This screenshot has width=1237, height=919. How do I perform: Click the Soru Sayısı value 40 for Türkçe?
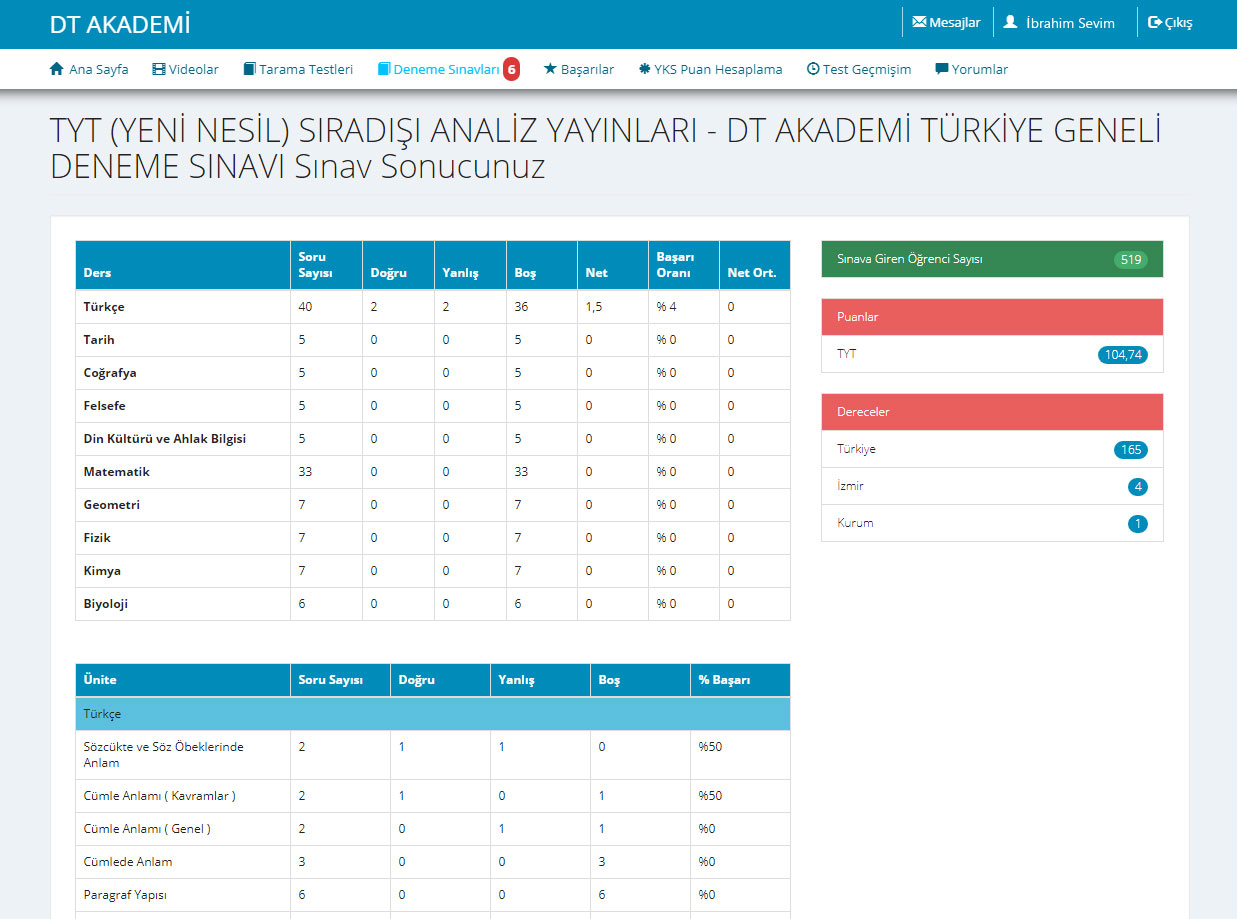coord(306,307)
